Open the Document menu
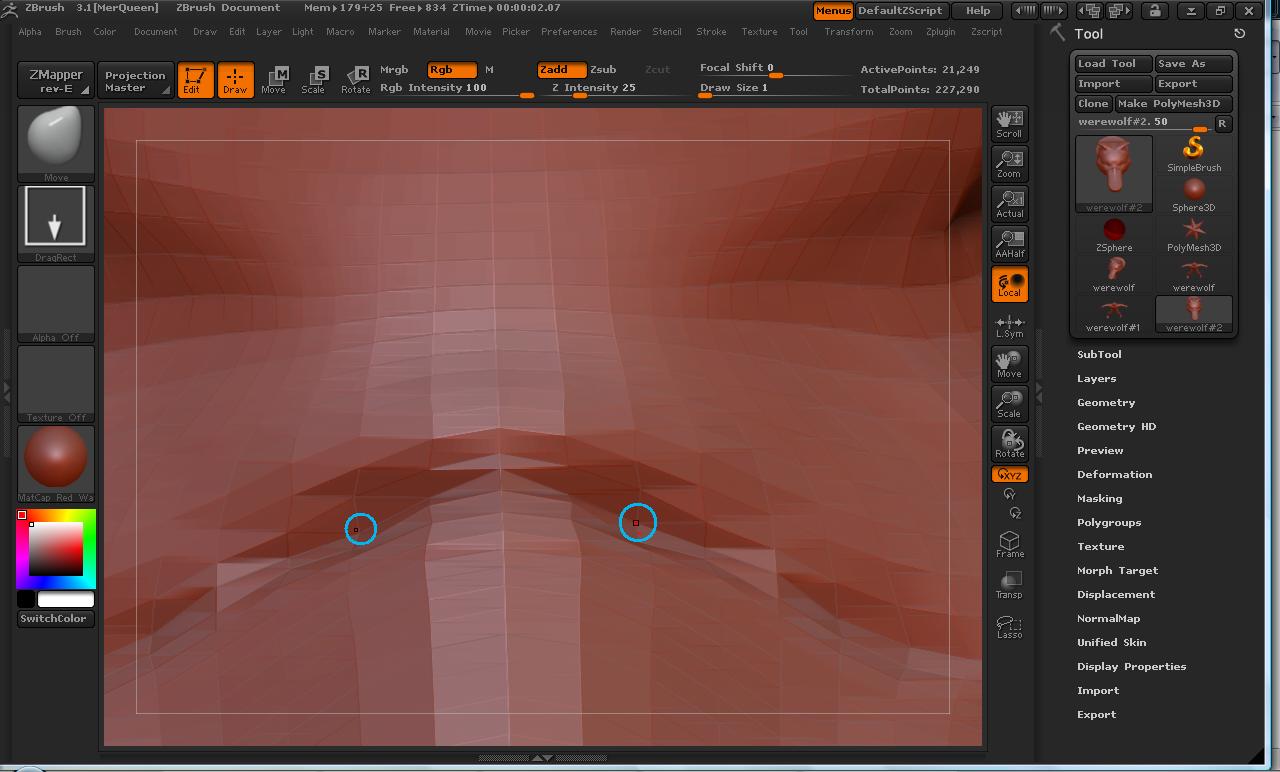This screenshot has height=772, width=1280. [155, 31]
